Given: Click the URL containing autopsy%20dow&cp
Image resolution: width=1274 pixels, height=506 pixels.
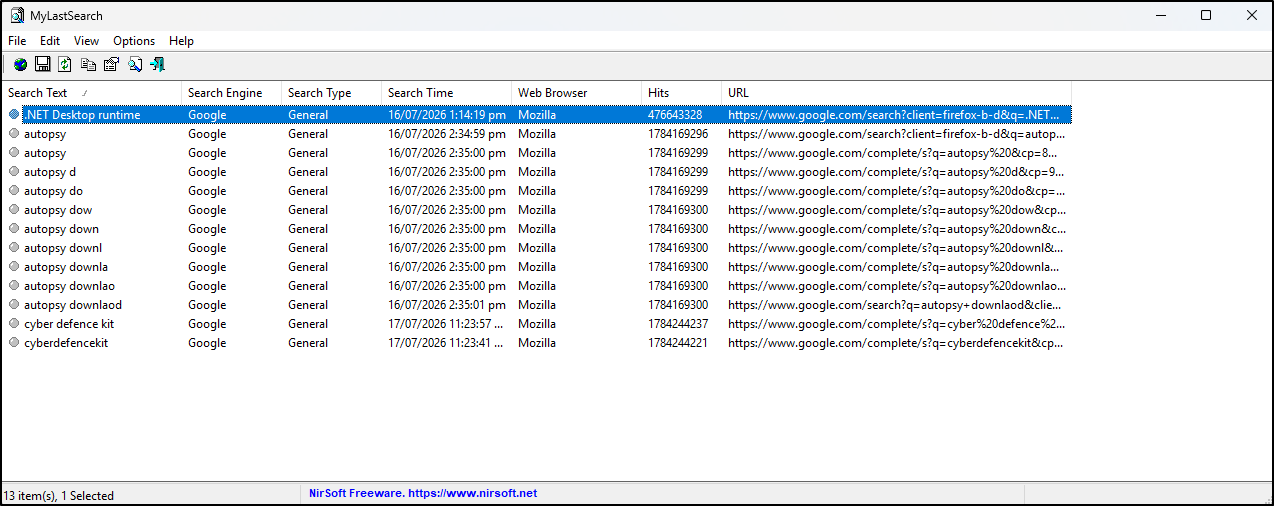Looking at the screenshot, I should tap(897, 210).
